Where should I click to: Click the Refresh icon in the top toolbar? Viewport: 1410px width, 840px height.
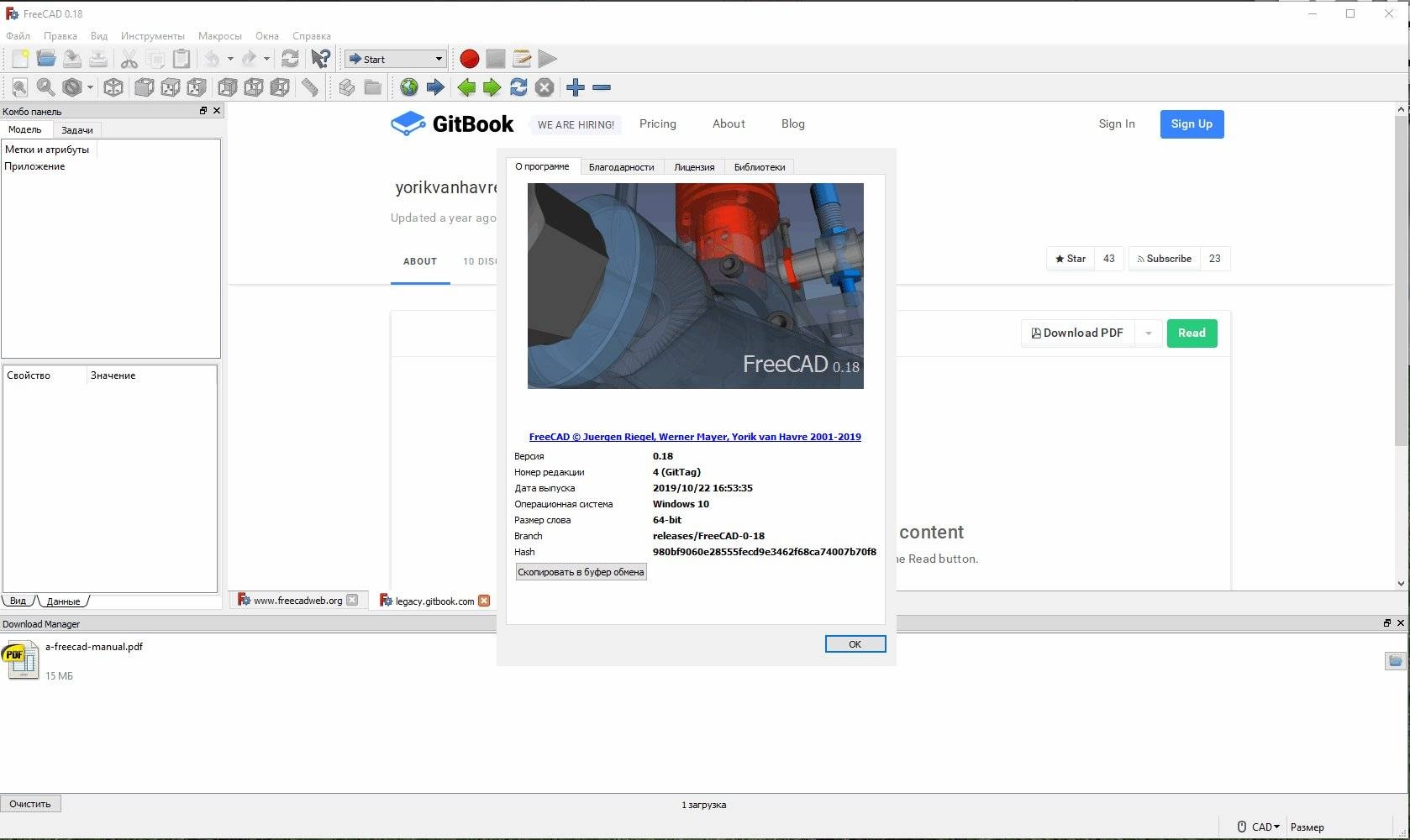click(290, 59)
